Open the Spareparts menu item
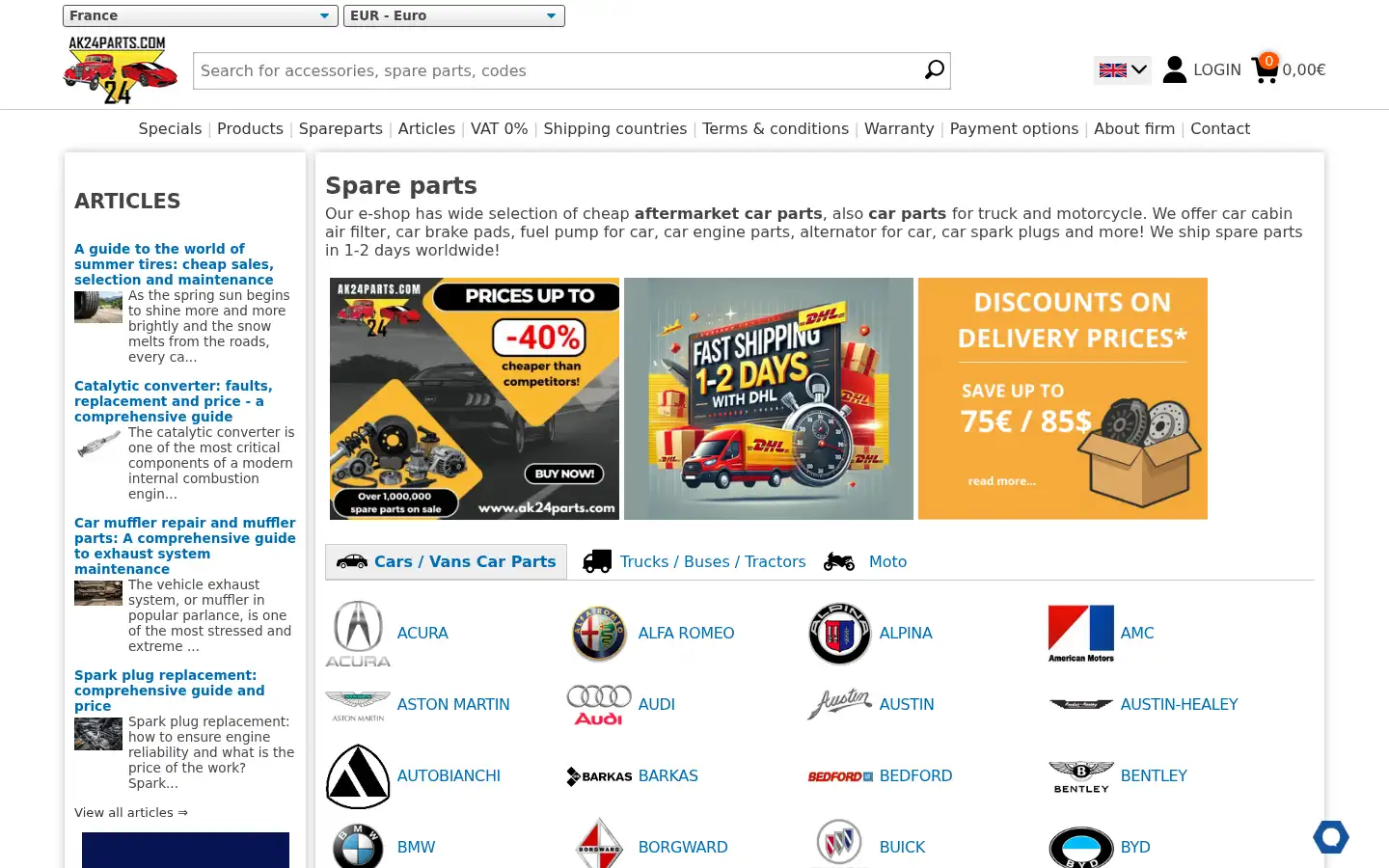Viewport: 1389px width, 868px height. tap(340, 128)
